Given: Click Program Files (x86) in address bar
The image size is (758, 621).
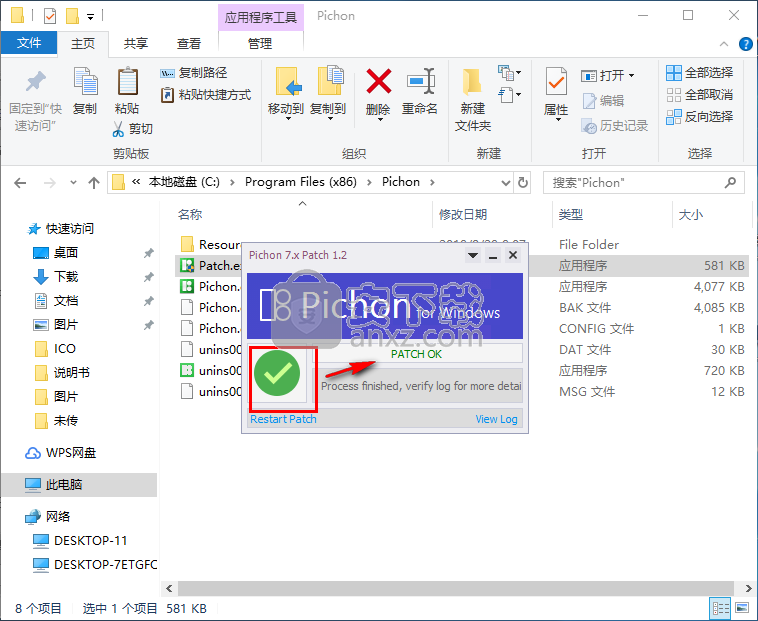Looking at the screenshot, I should 301,182.
